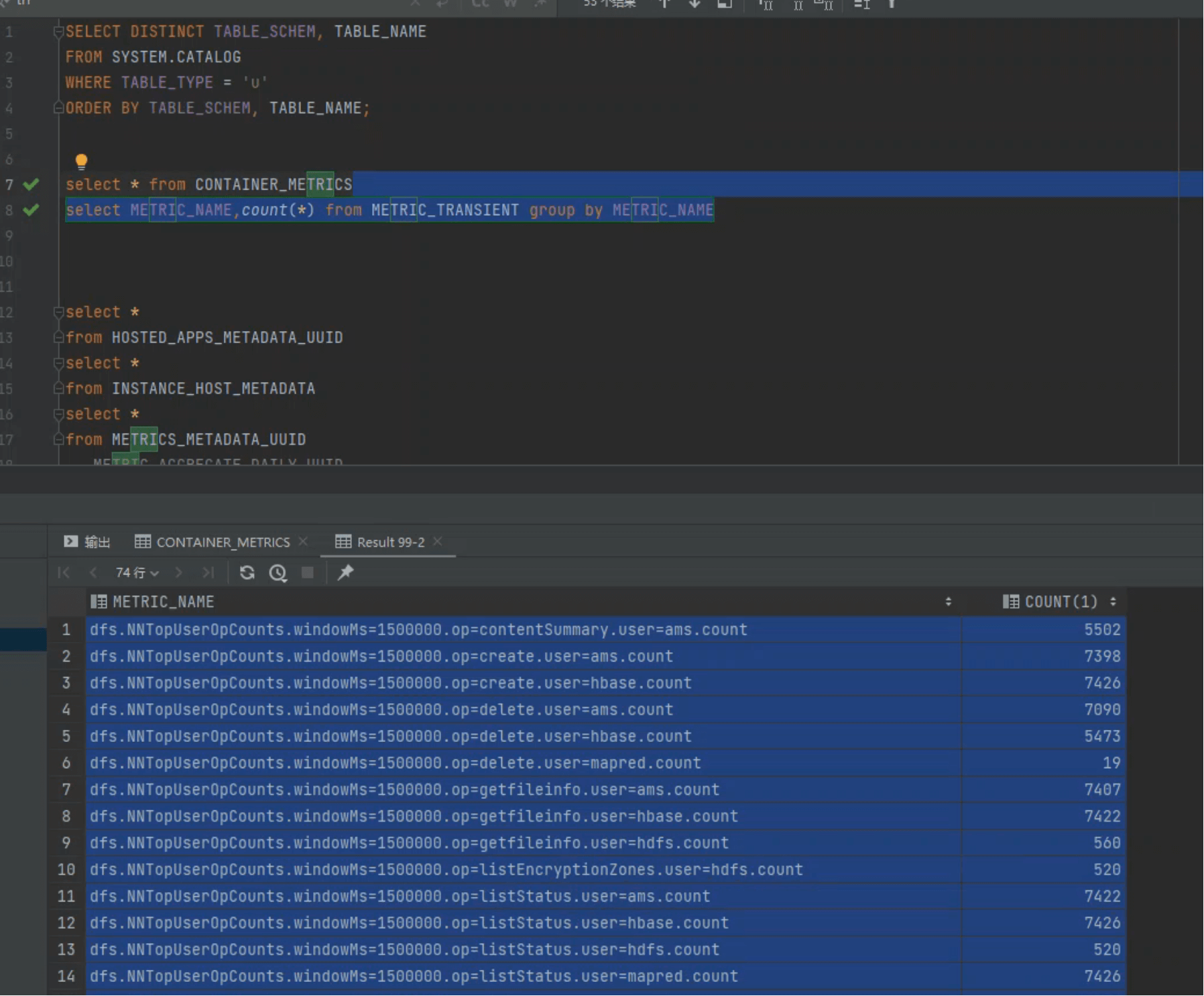Click the stop query square
1204x996 pixels.
click(x=308, y=572)
